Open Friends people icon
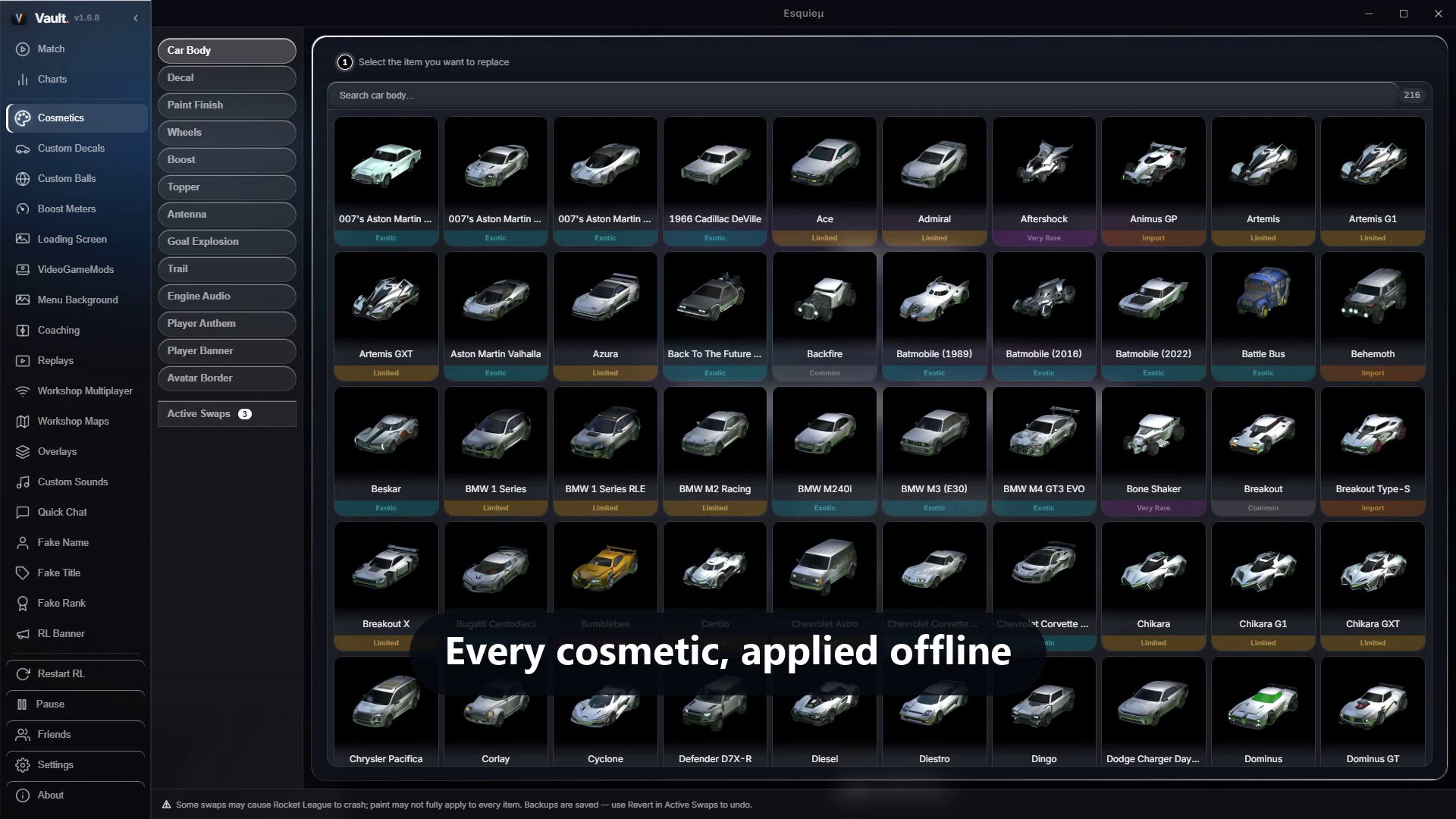1456x819 pixels. point(23,734)
